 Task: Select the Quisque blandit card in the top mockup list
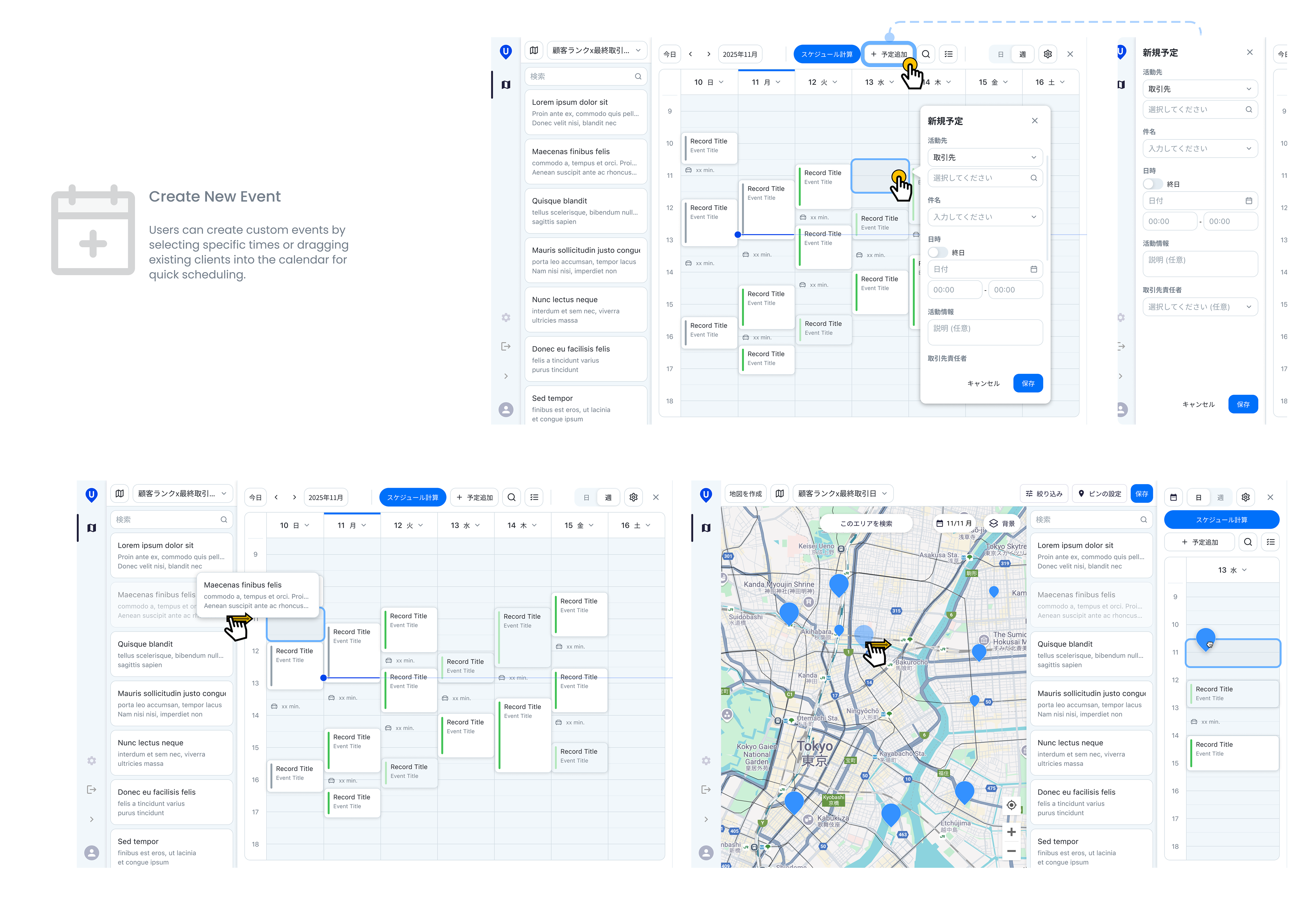(586, 211)
